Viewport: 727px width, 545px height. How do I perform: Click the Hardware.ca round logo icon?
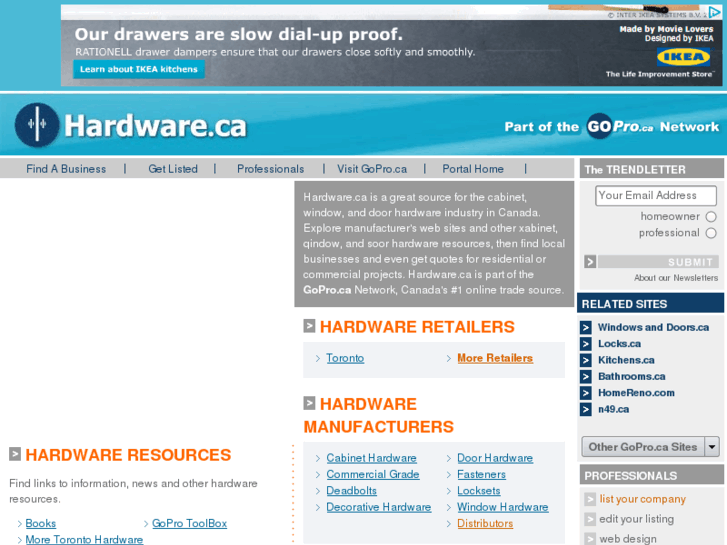point(37,125)
